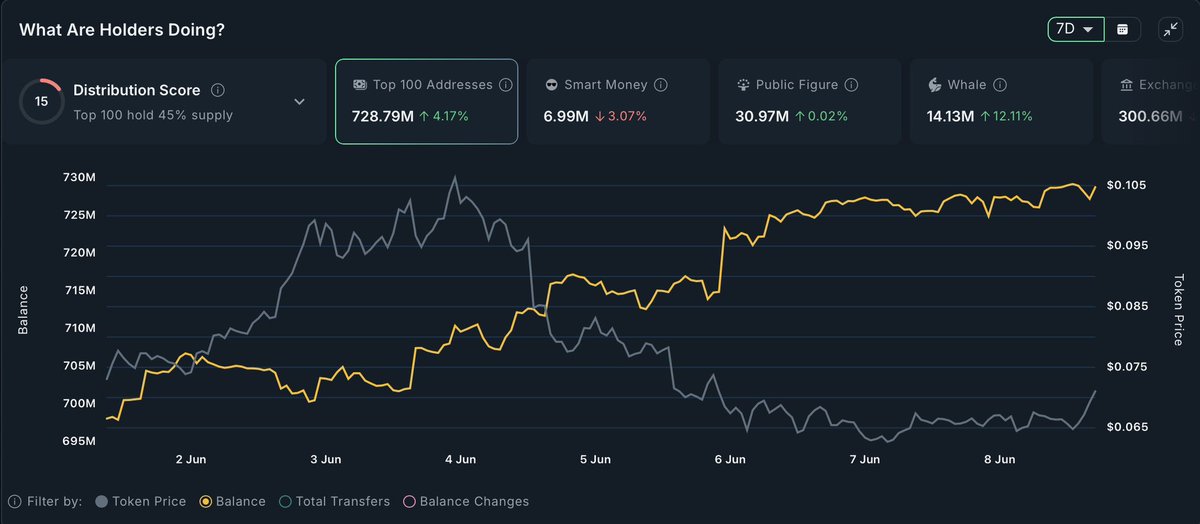Open the 7D time range dropdown
Viewport: 1200px width, 524px height.
[1076, 29]
